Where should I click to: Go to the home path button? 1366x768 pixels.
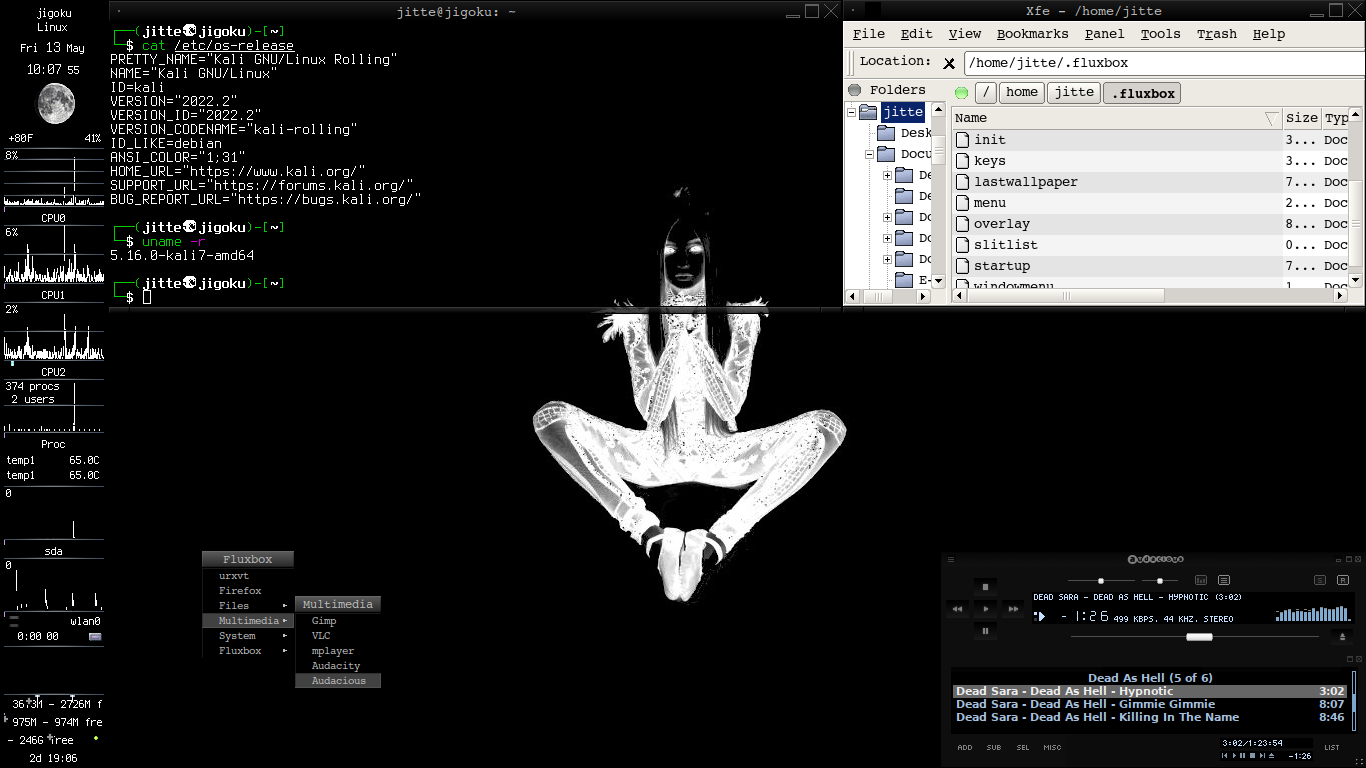tap(1022, 93)
